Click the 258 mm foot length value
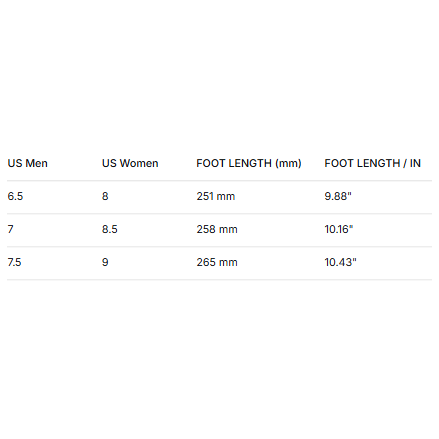The image size is (439, 439). click(x=217, y=229)
